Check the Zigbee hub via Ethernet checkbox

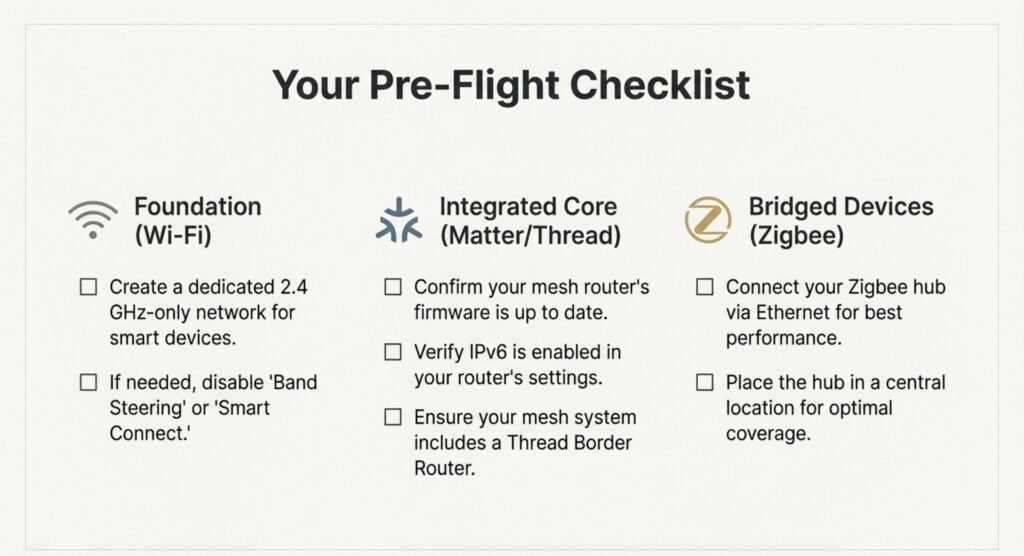pos(705,288)
